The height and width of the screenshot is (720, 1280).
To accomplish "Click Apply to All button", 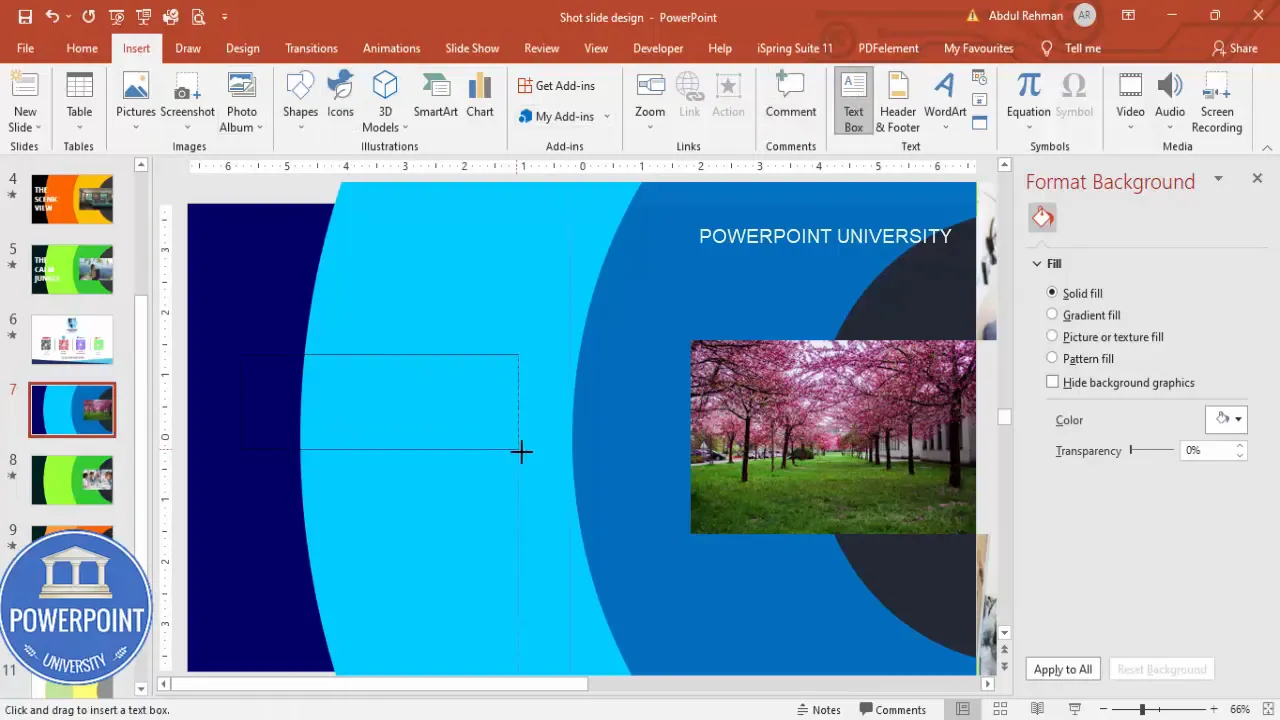I will (1063, 669).
